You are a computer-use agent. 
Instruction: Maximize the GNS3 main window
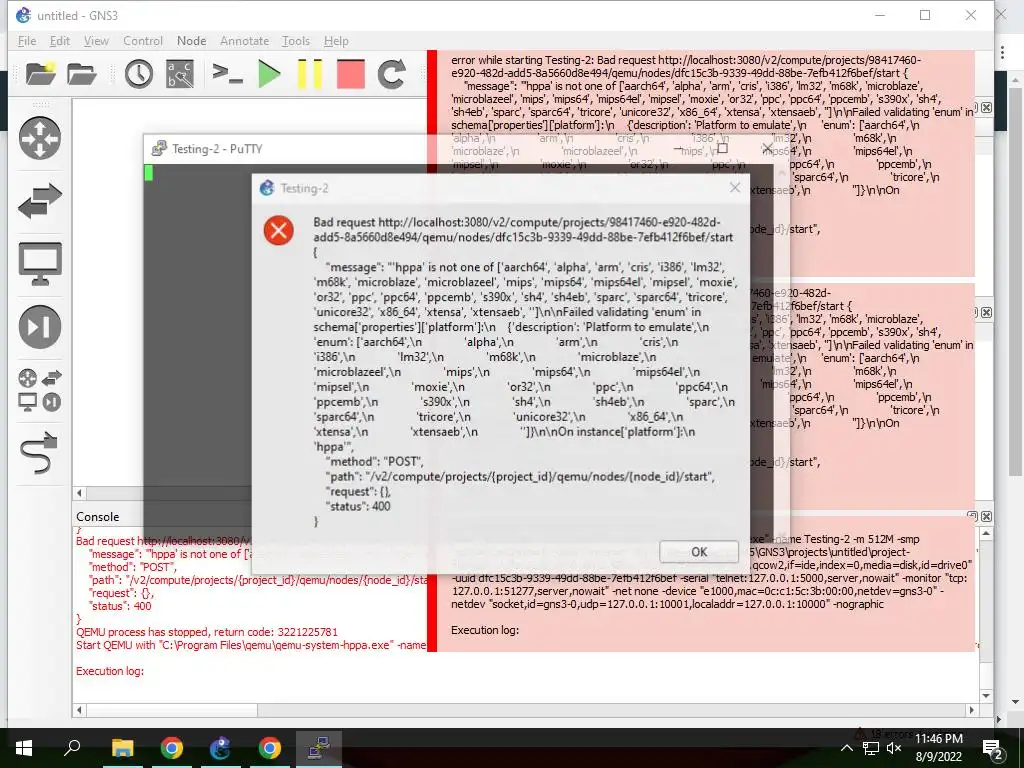pyautogui.click(x=925, y=15)
